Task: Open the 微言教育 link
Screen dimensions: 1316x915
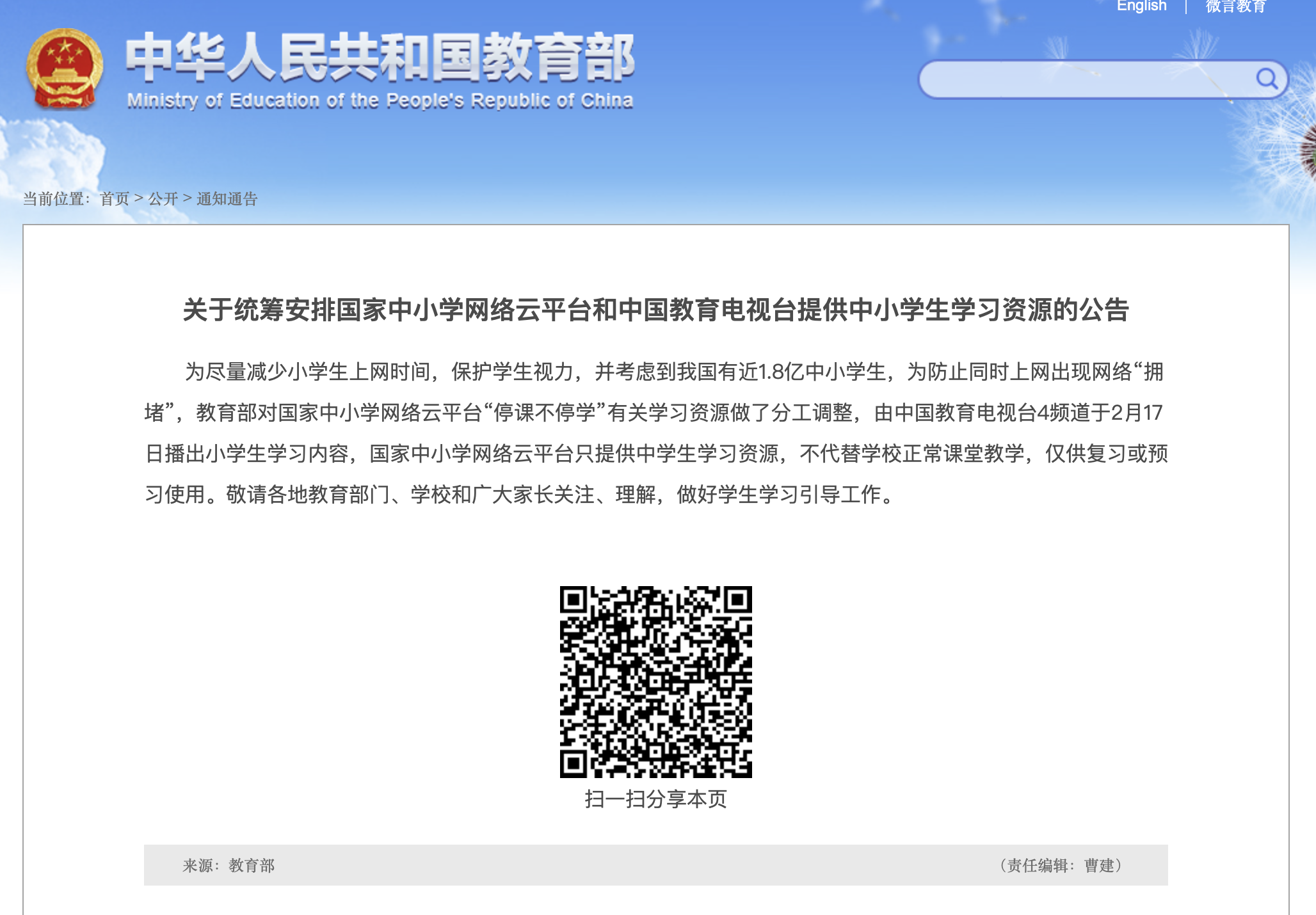Action: tap(1235, 6)
